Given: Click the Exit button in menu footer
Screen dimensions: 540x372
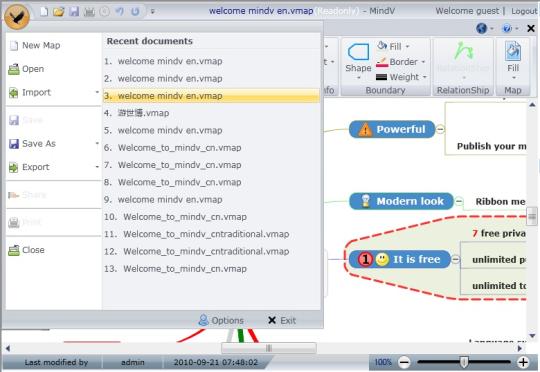Looking at the screenshot, I should pos(282,320).
